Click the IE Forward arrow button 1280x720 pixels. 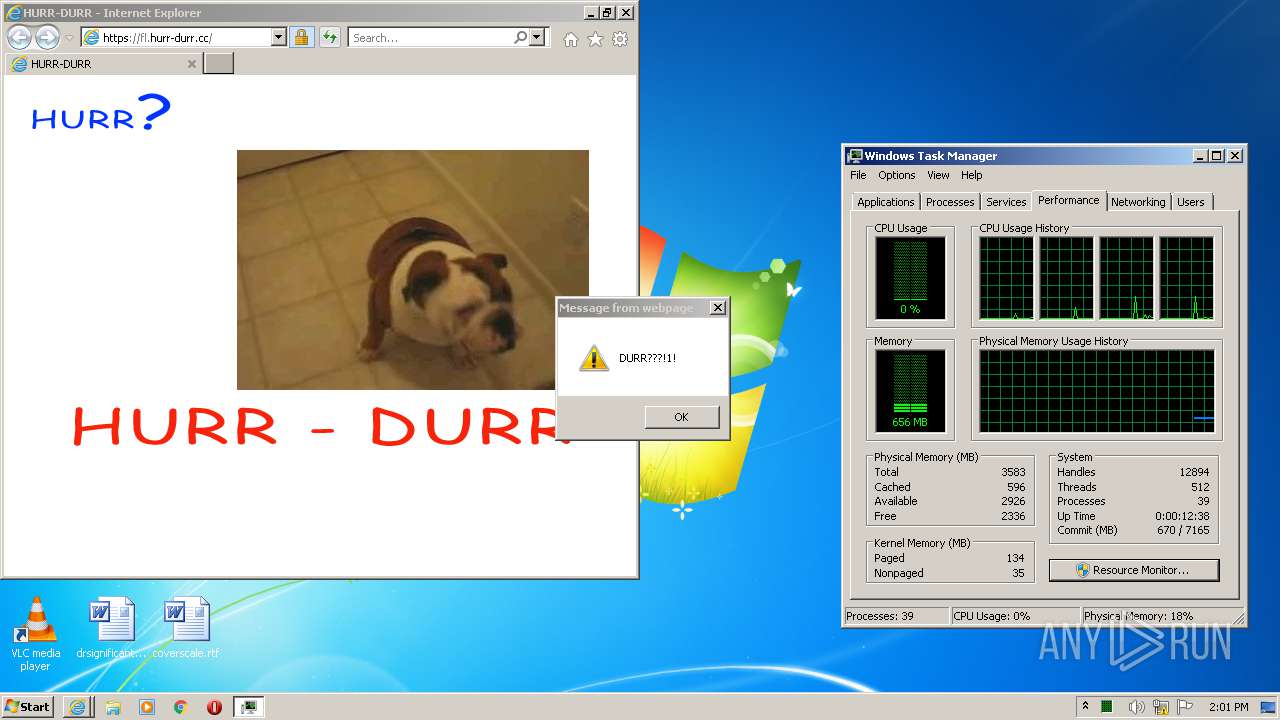(x=47, y=38)
